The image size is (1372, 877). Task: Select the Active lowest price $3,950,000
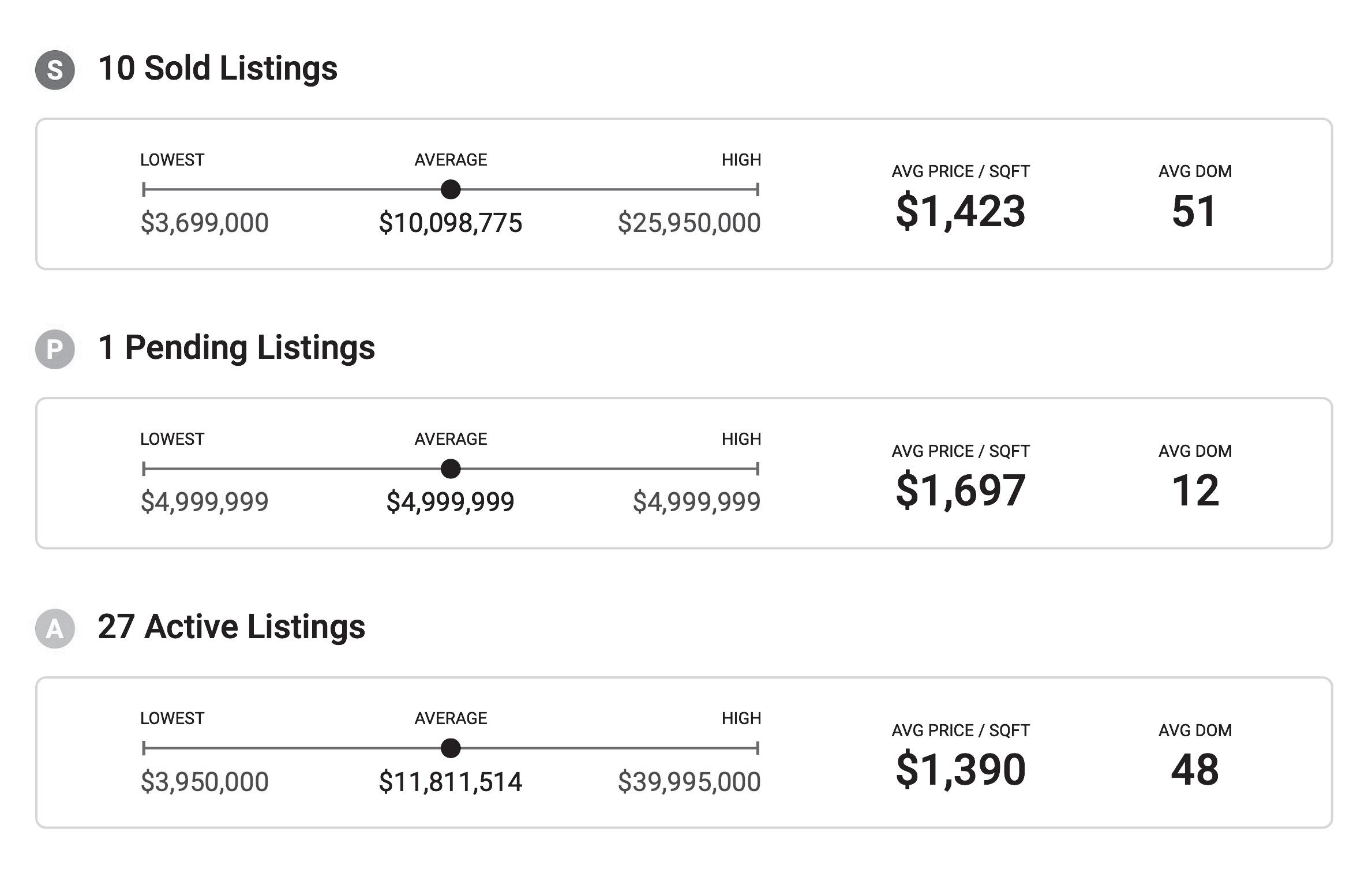tap(204, 782)
